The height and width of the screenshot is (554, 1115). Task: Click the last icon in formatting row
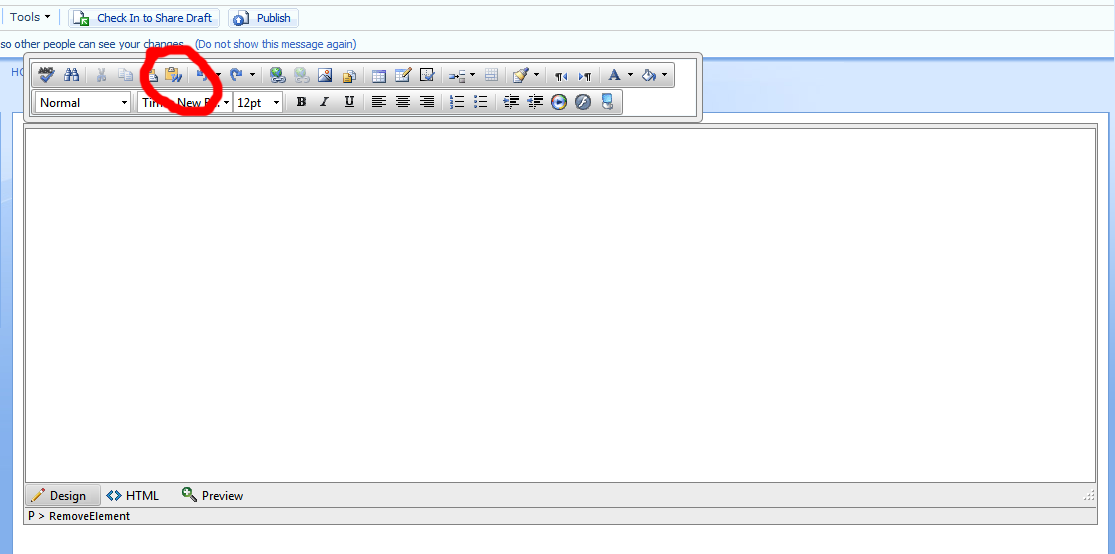(x=607, y=102)
